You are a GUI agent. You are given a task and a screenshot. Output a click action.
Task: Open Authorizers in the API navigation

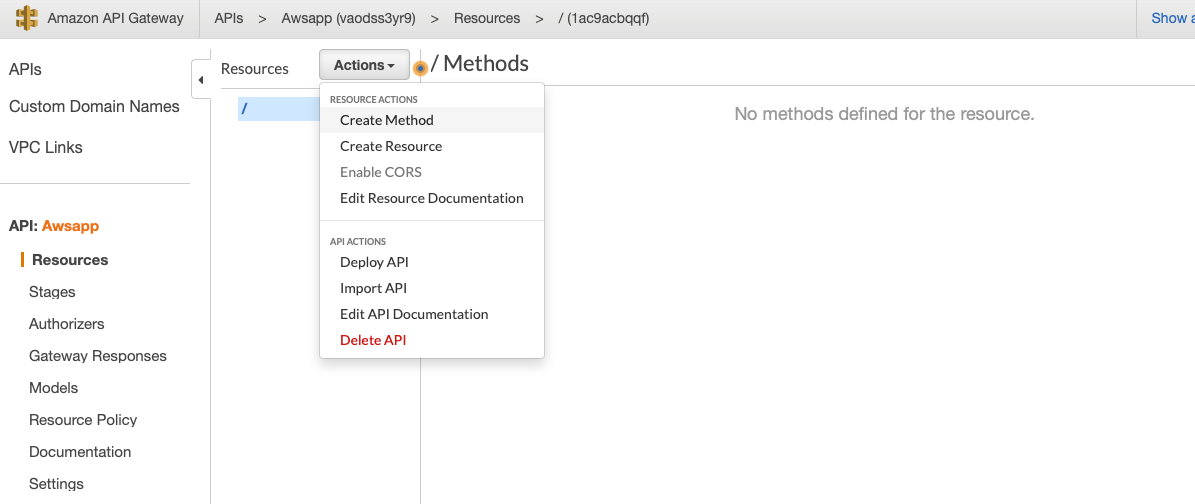click(x=66, y=324)
